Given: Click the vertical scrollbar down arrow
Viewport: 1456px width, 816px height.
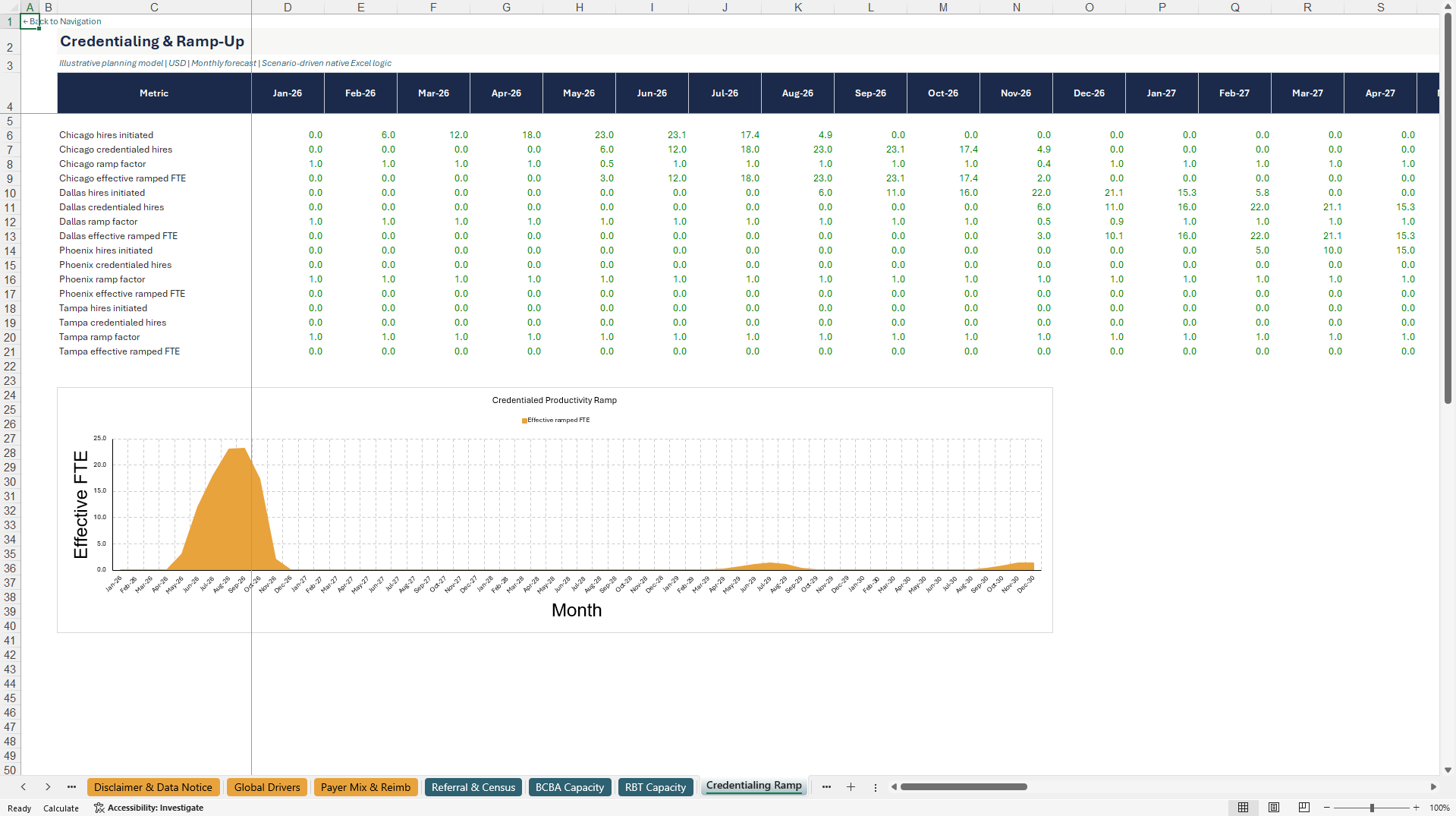Looking at the screenshot, I should (1448, 770).
